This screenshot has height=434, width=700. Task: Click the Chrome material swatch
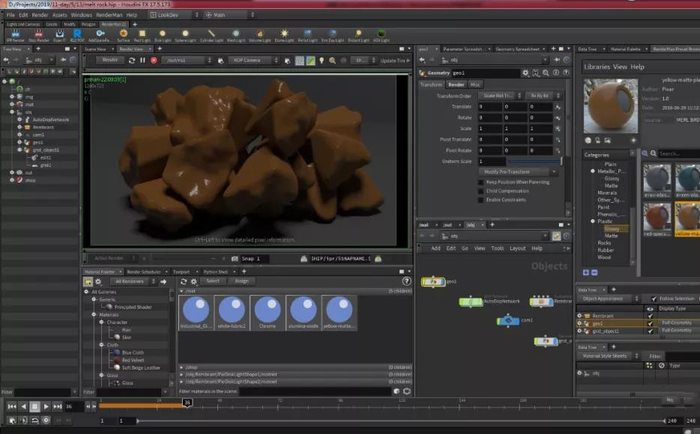pyautogui.click(x=267, y=313)
